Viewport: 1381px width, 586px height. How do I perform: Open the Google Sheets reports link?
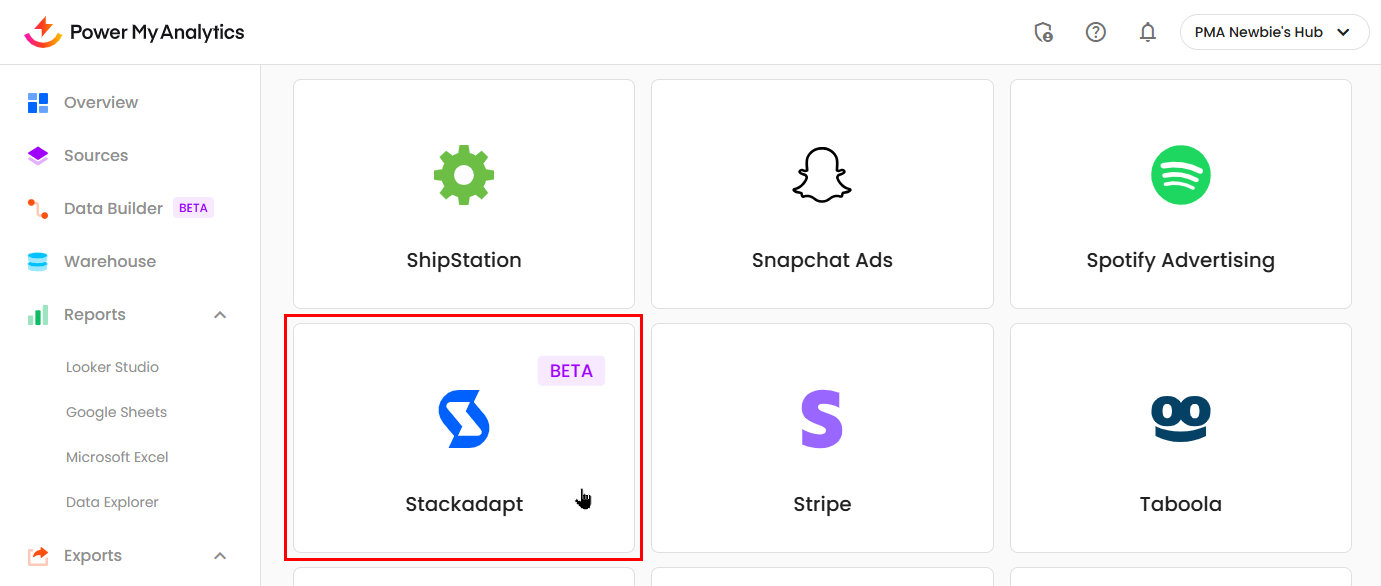[x=116, y=412]
